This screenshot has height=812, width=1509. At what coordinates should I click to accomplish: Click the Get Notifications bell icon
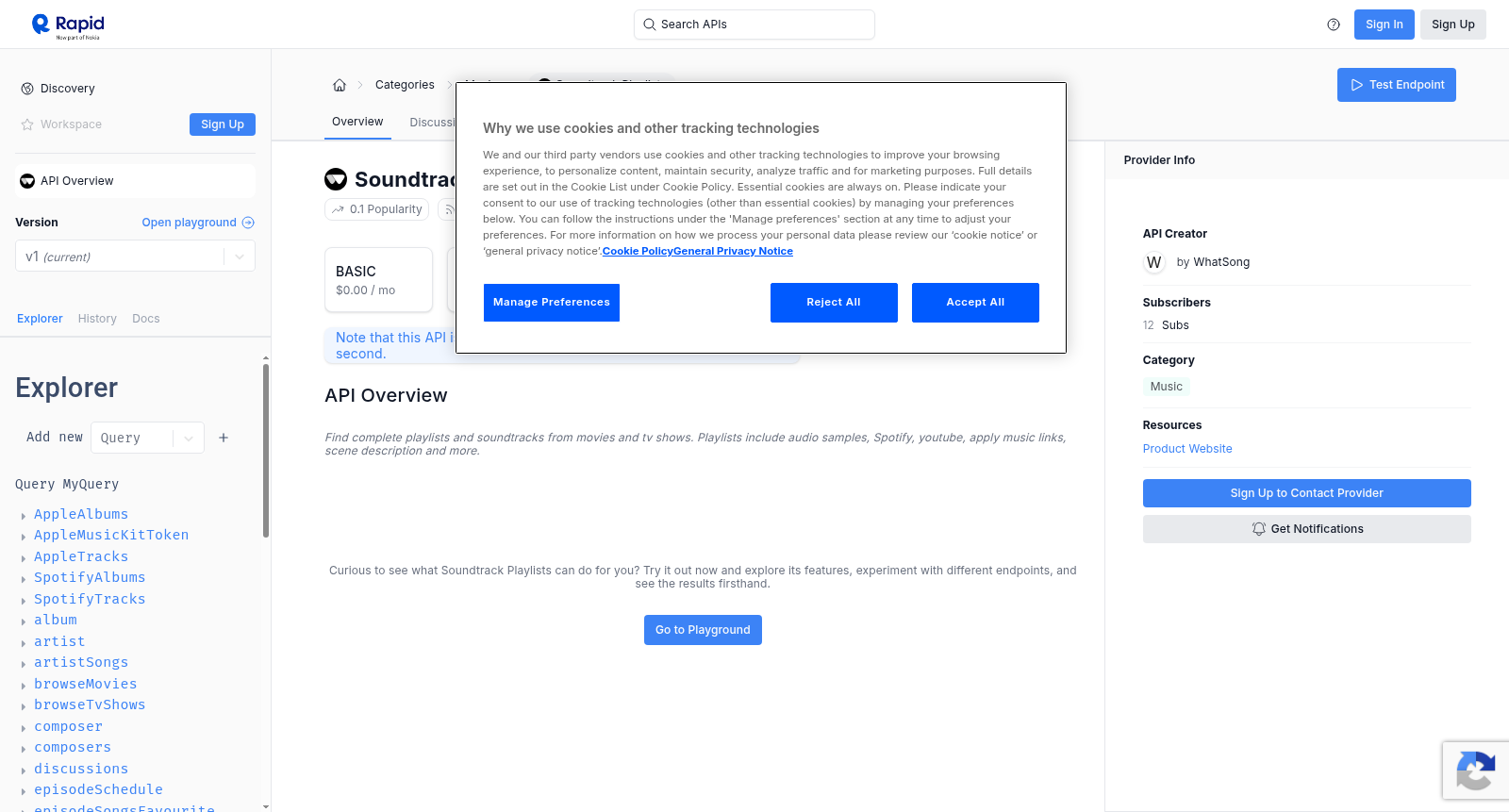[1258, 529]
